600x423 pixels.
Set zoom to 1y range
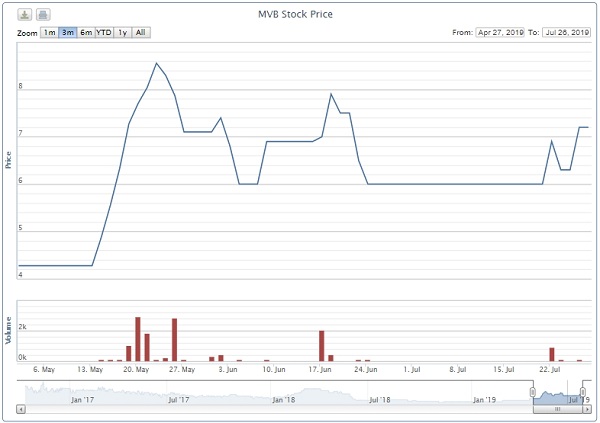click(x=123, y=33)
